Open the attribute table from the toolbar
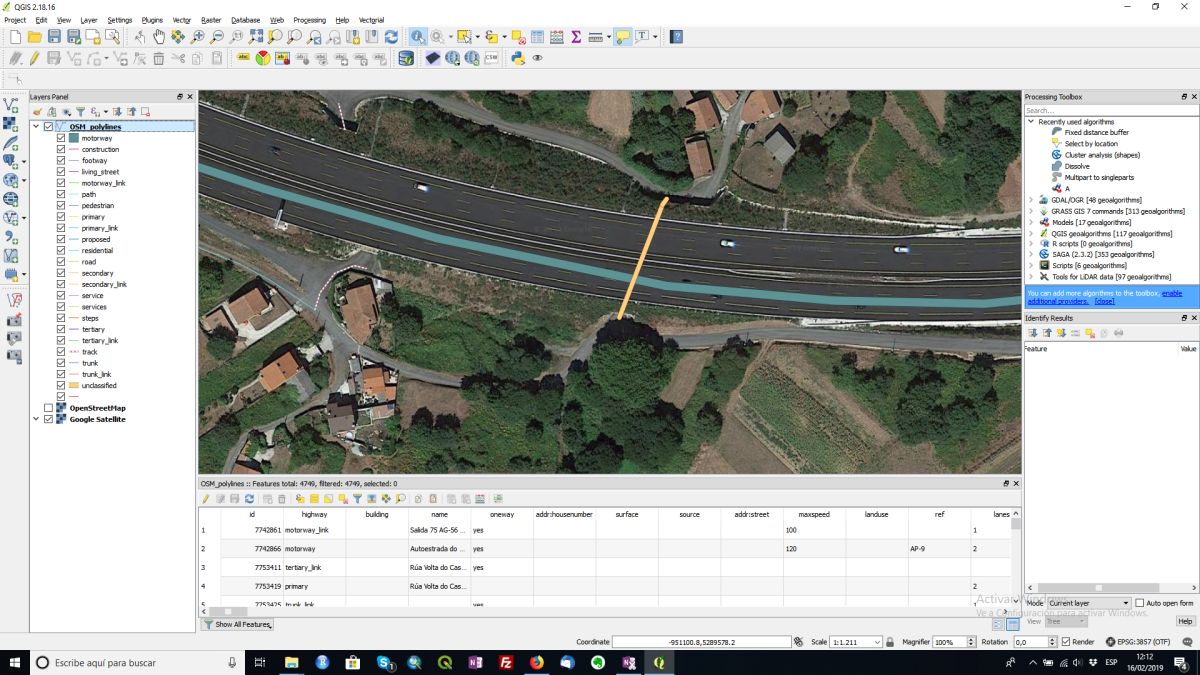 (538, 37)
